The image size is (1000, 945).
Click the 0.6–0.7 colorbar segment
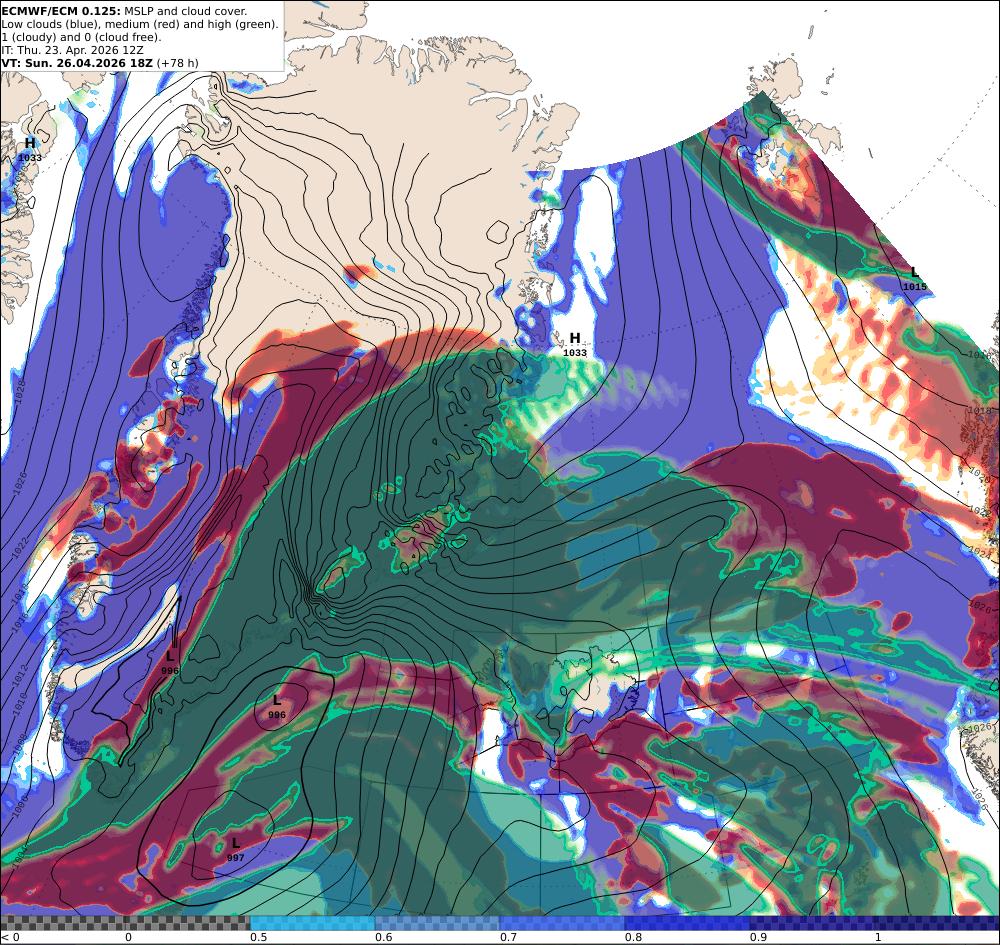[x=438, y=923]
